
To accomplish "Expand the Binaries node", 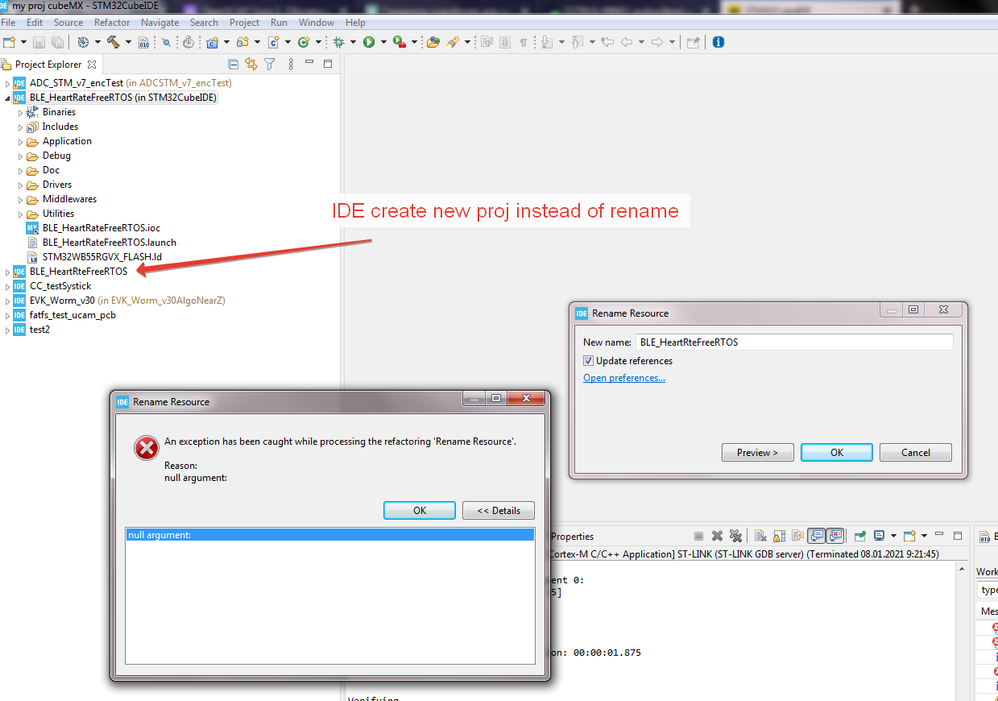I will 20,113.
